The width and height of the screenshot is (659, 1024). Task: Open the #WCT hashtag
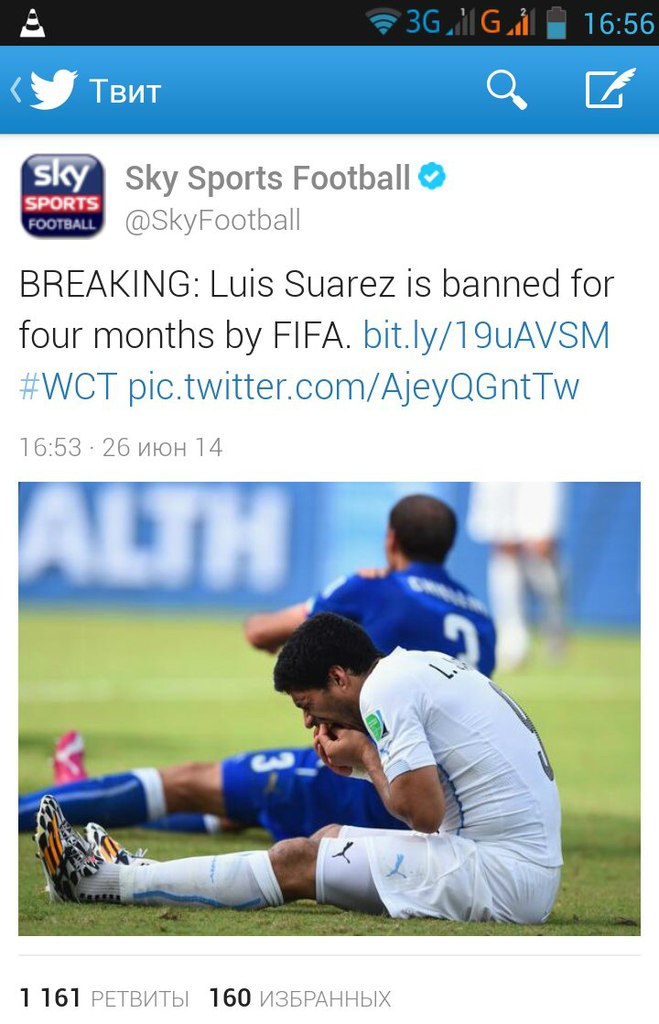[x=69, y=387]
